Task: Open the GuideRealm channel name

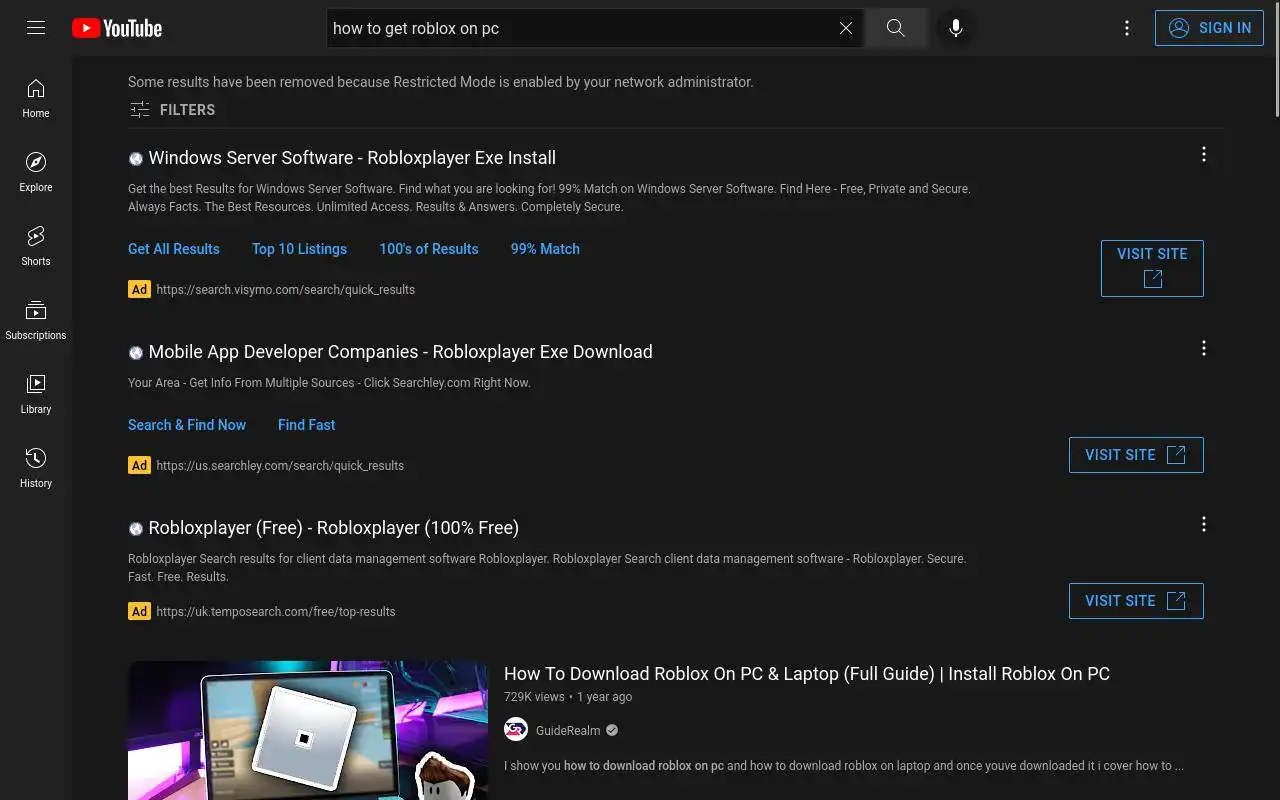Action: [568, 731]
